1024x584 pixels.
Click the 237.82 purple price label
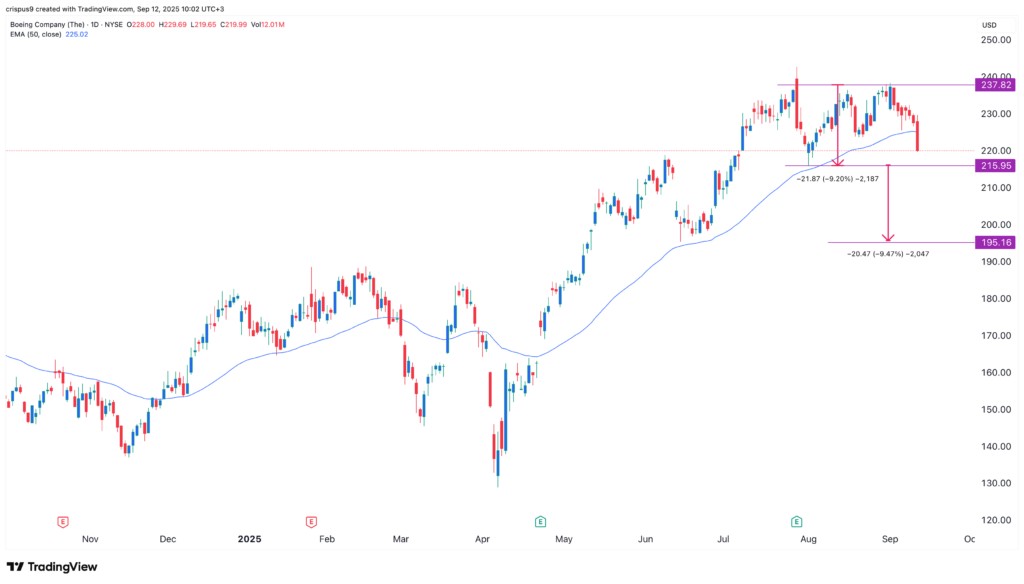(x=993, y=86)
